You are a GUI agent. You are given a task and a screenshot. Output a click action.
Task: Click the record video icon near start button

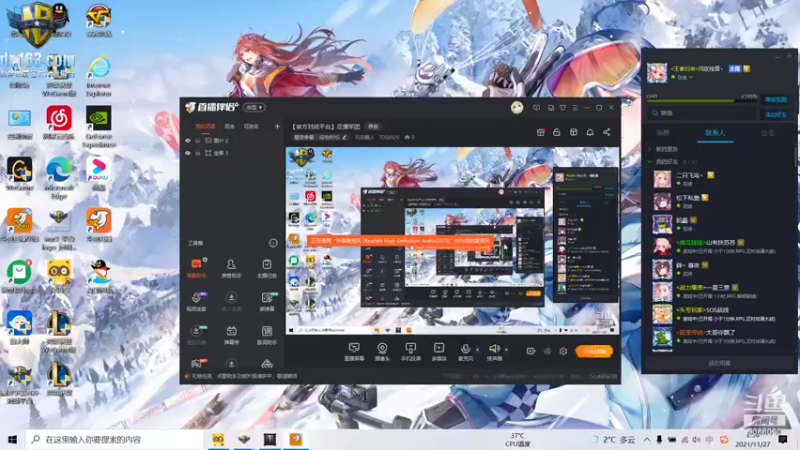[531, 351]
